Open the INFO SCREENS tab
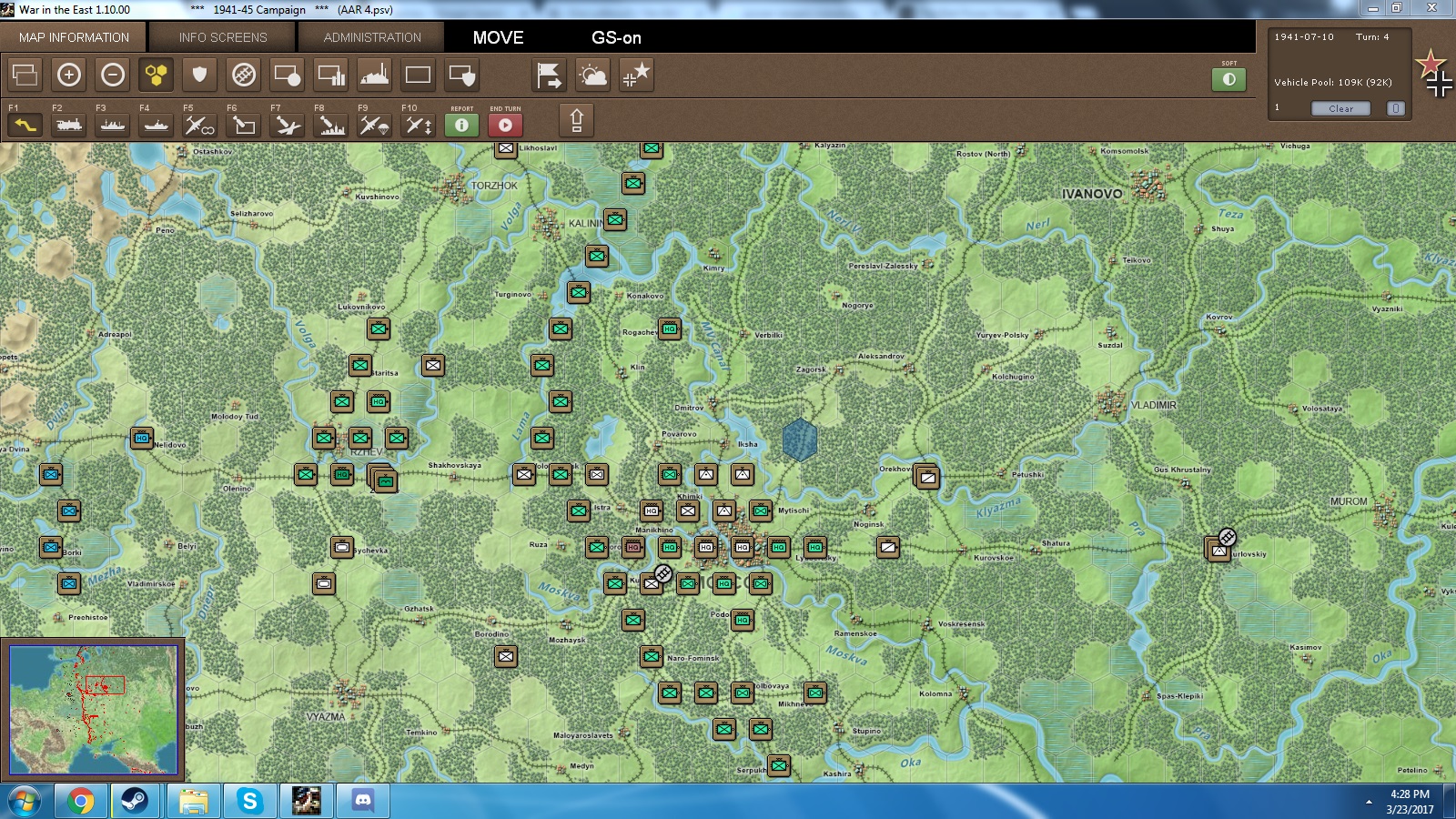 pyautogui.click(x=223, y=37)
